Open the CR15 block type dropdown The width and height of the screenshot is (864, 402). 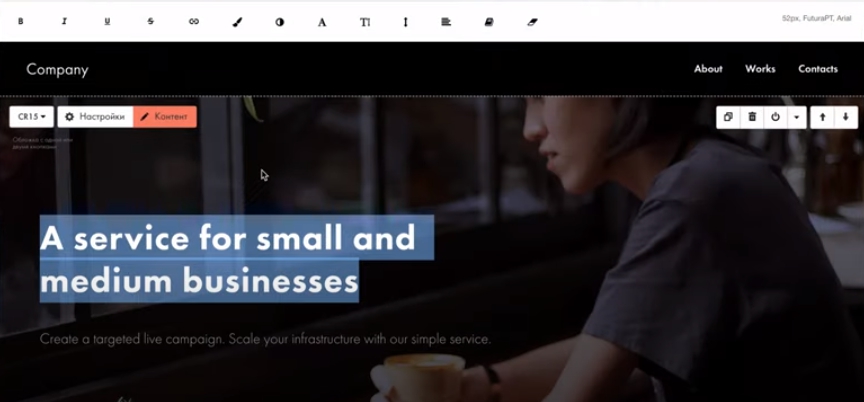[31, 117]
